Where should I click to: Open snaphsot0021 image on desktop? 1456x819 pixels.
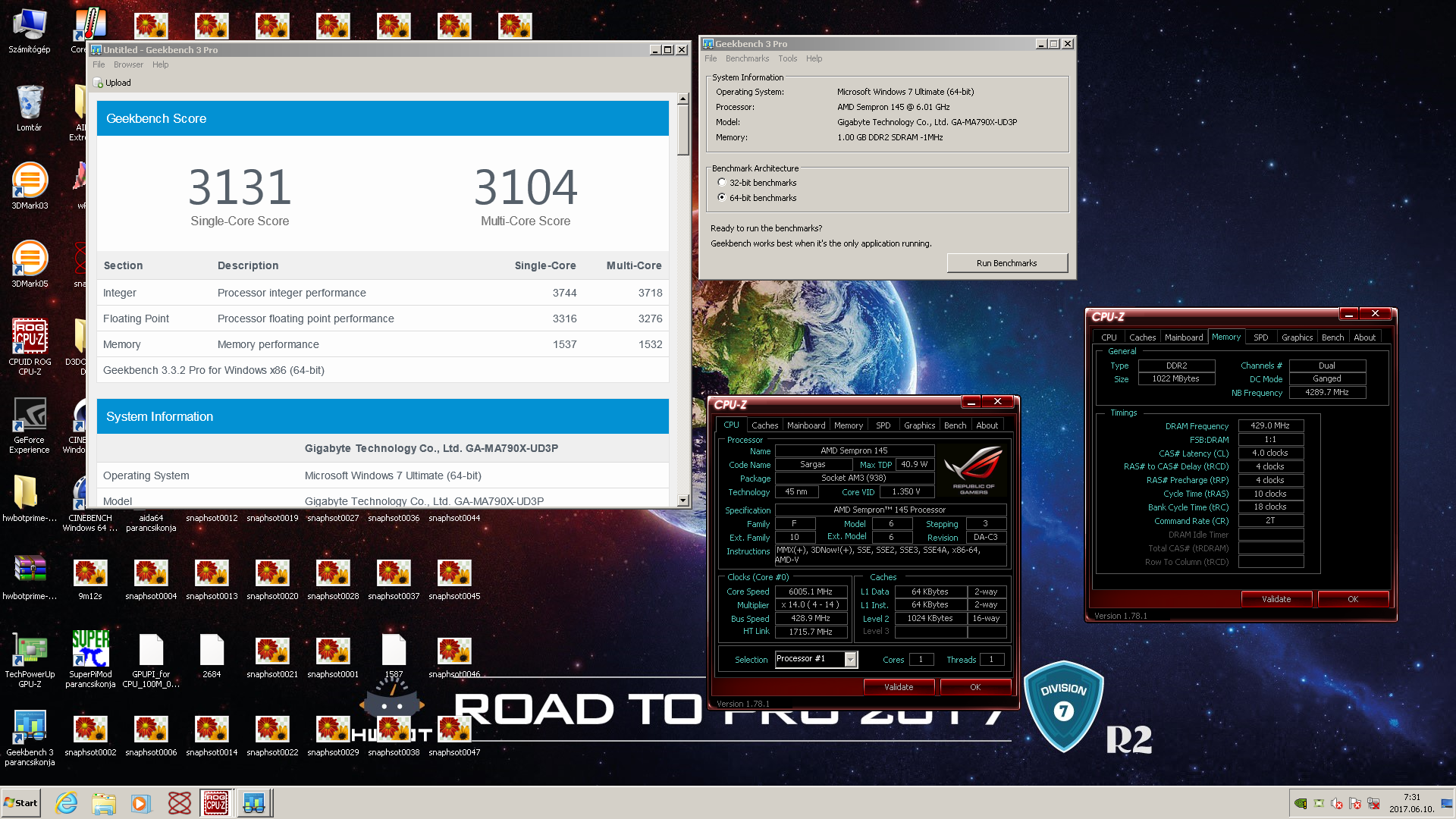coord(272,657)
